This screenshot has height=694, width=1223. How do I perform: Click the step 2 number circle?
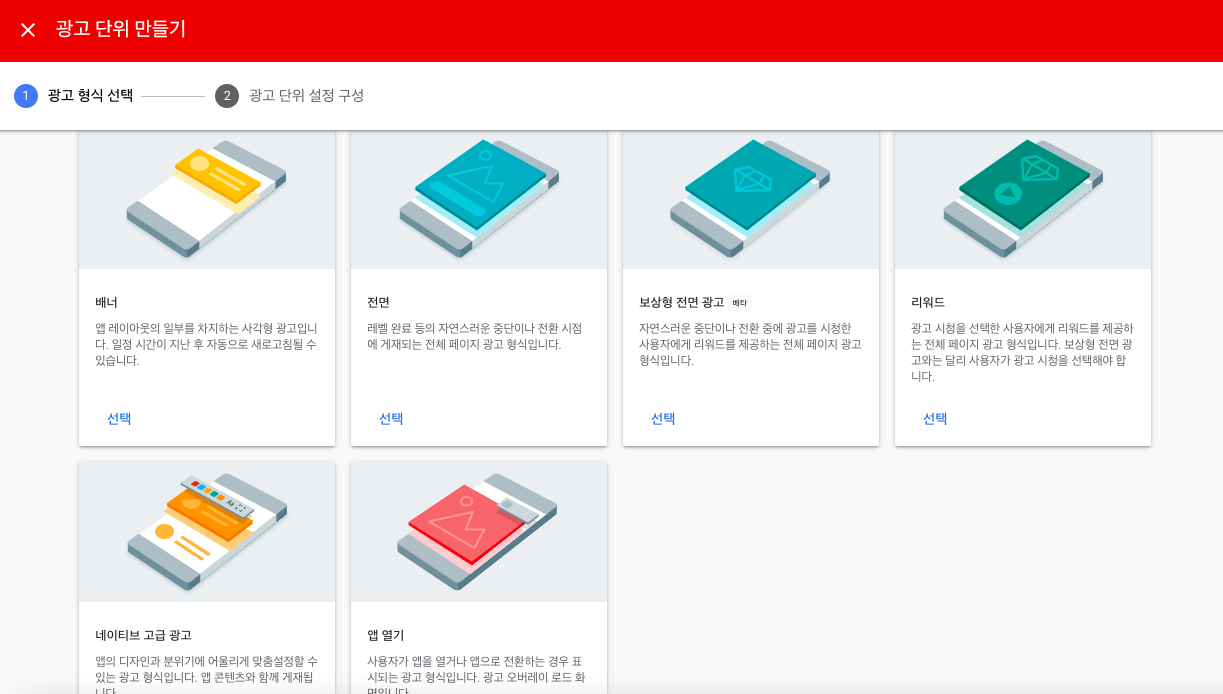227,96
